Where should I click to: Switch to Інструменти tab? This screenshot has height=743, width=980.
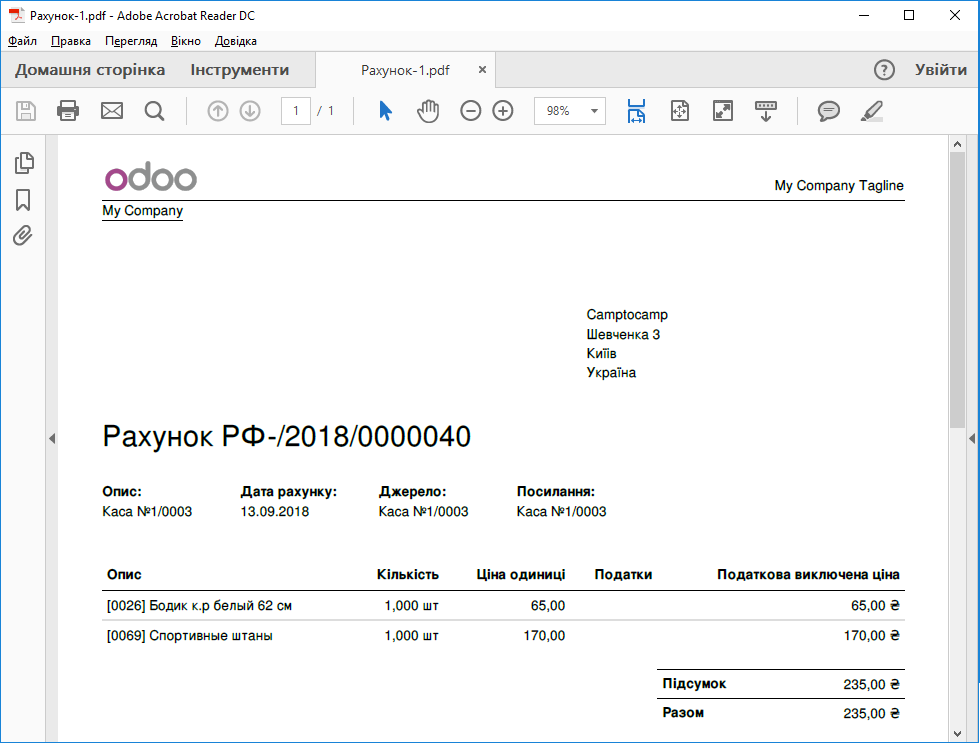pos(239,70)
